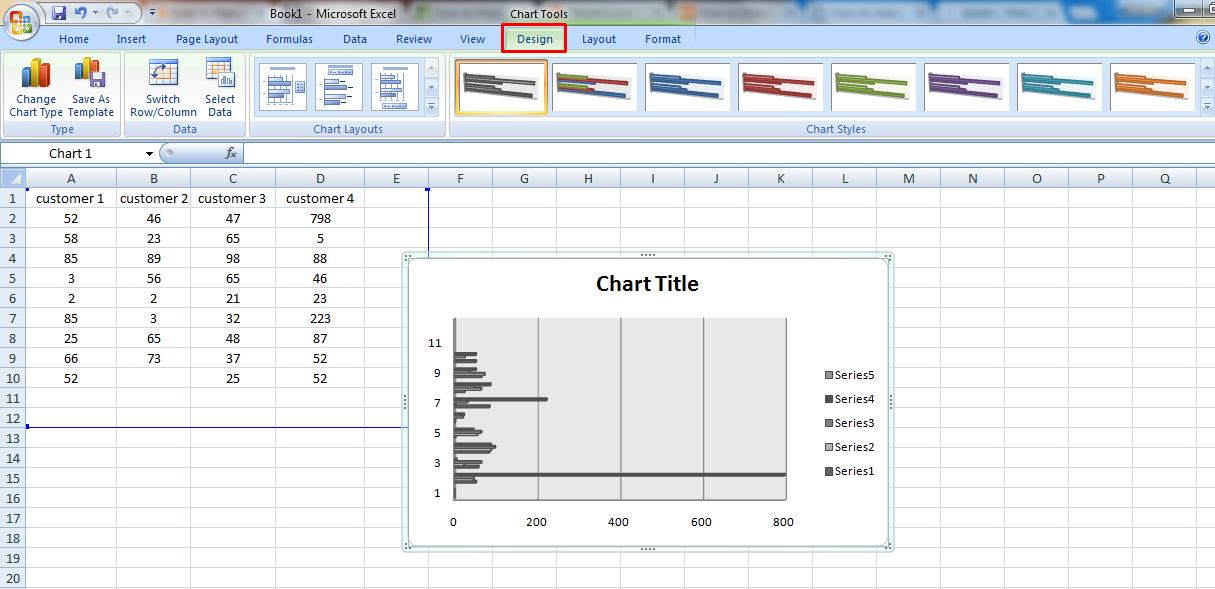
Task: Click the longest bar in the chart
Action: [620, 474]
